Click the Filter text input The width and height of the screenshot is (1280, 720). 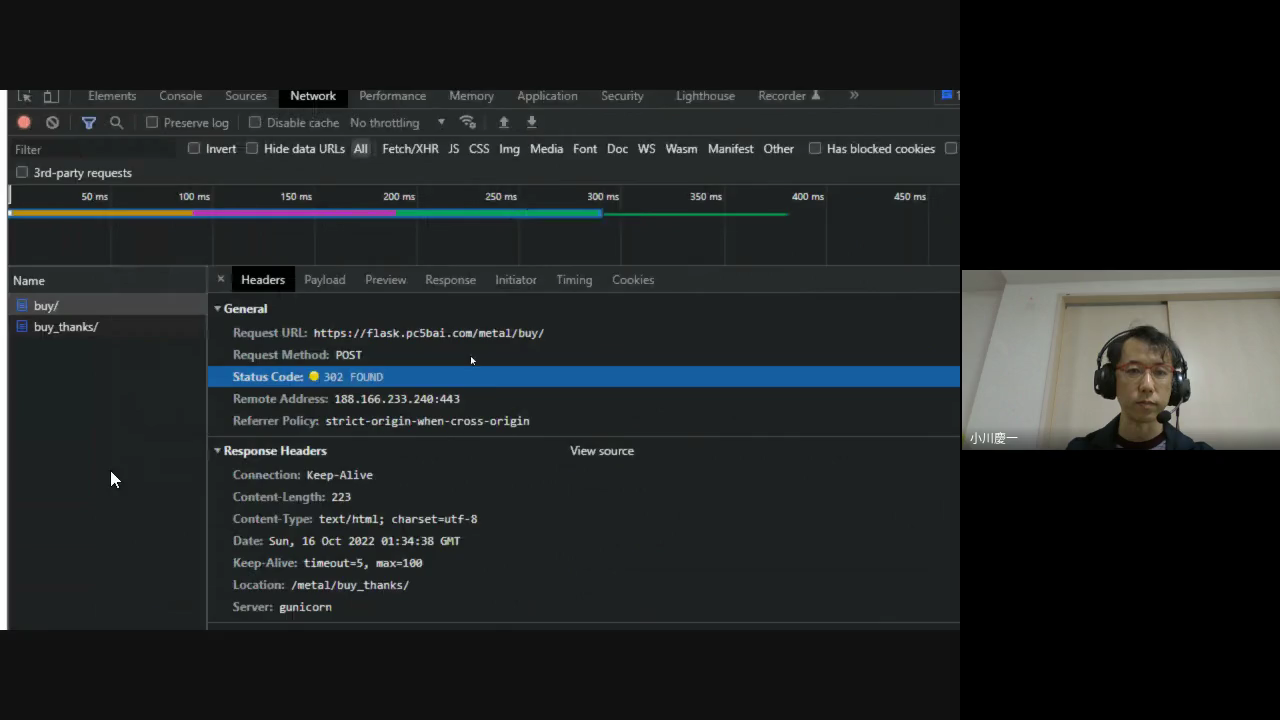[x=90, y=149]
